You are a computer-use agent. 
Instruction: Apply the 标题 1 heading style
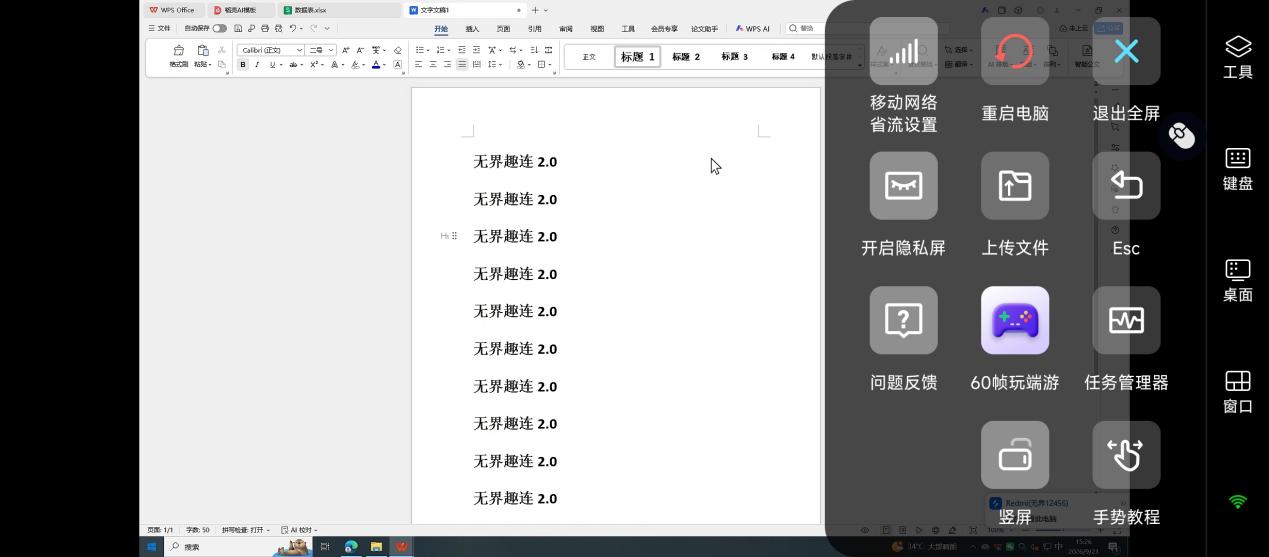tap(637, 57)
